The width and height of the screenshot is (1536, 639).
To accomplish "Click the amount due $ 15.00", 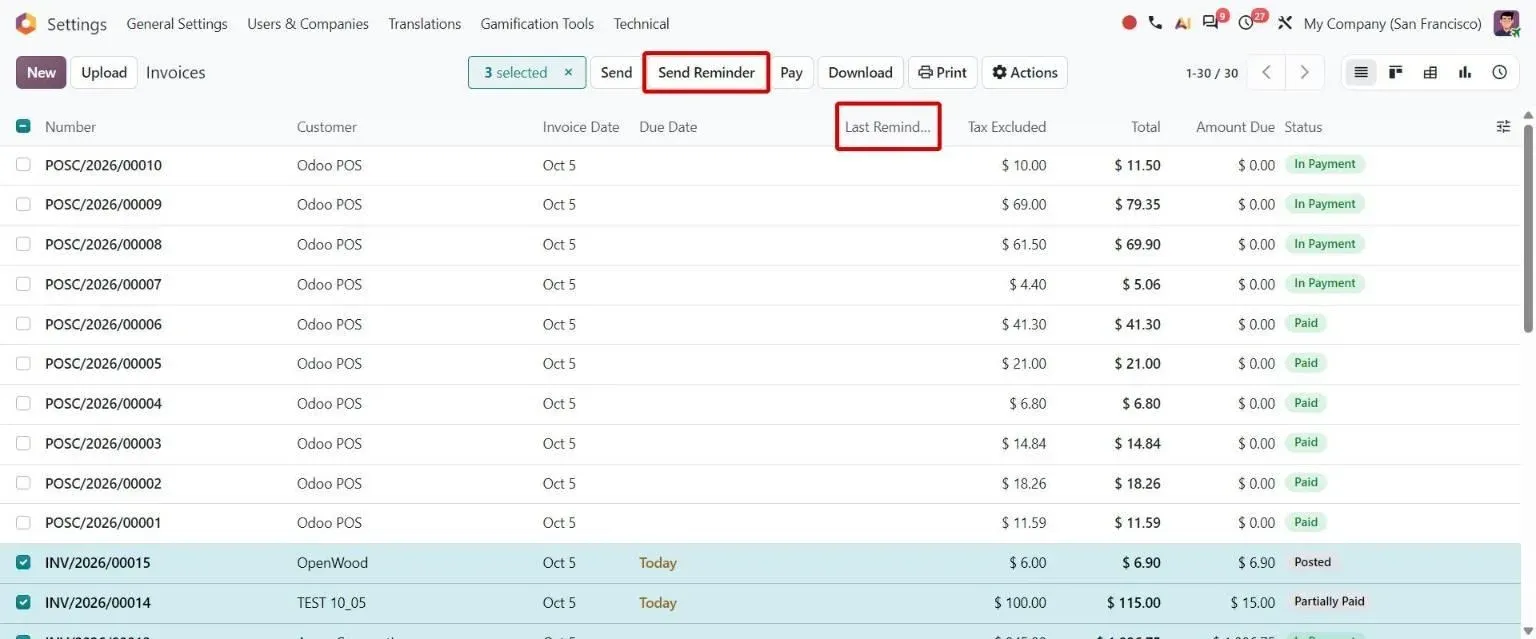I will (x=1253, y=603).
